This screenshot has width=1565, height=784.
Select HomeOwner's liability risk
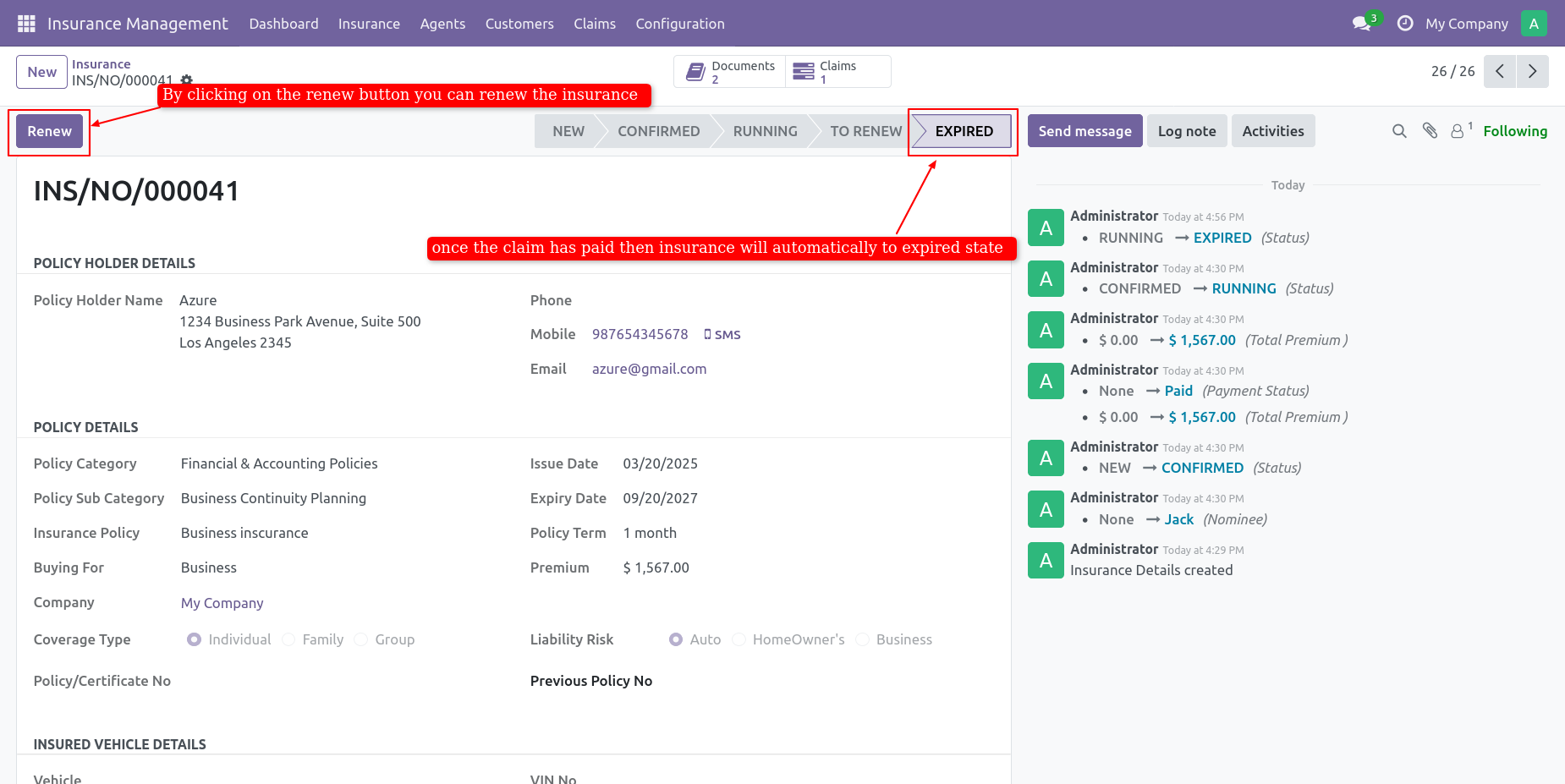739,639
